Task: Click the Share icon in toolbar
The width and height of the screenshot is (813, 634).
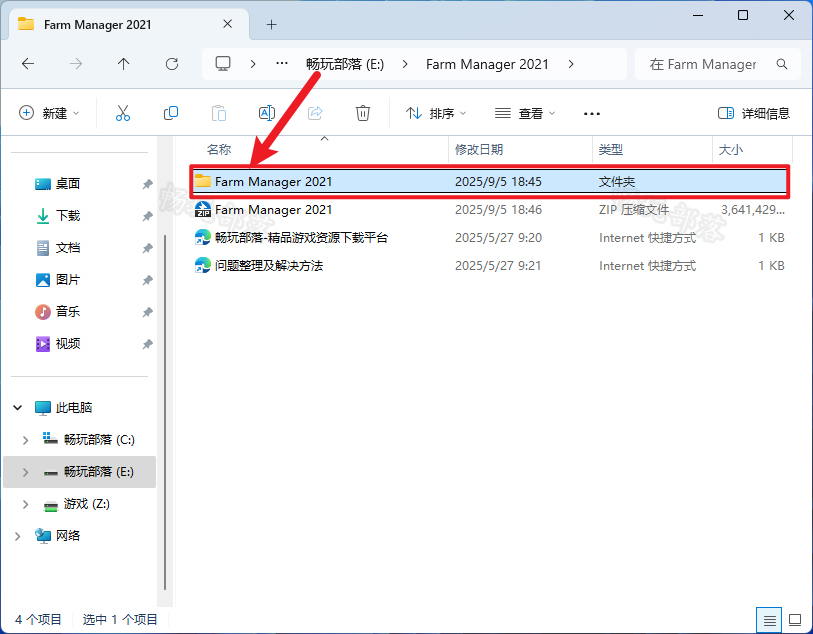Action: point(315,113)
